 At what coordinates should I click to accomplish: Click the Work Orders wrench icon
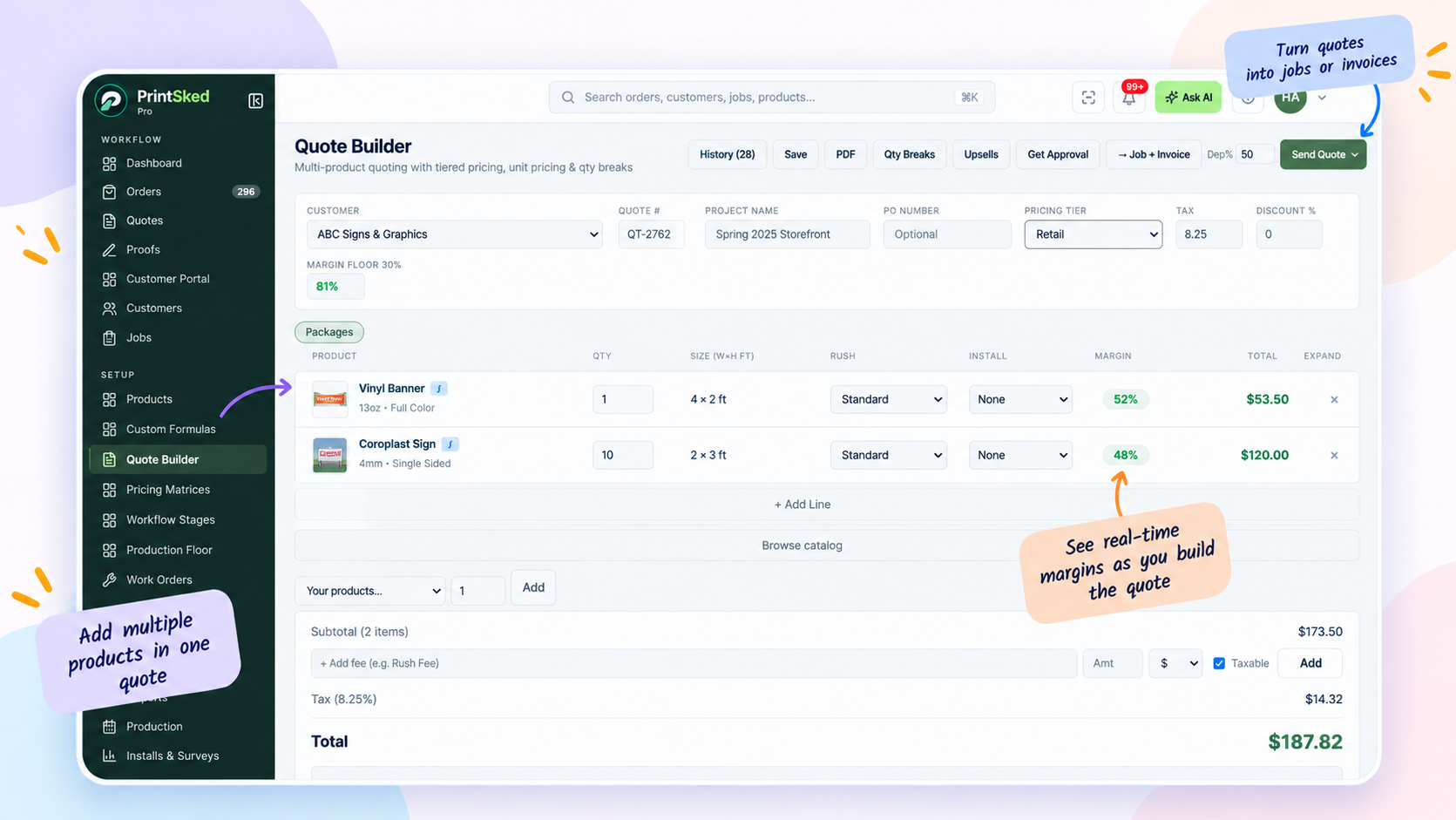[109, 580]
